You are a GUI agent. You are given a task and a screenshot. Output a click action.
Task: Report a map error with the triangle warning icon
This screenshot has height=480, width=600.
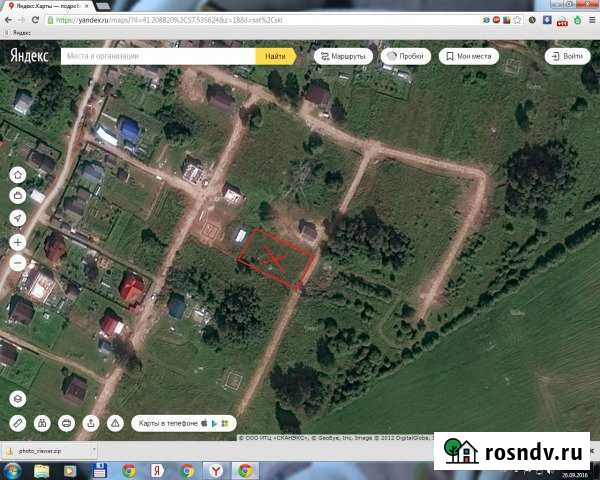(115, 423)
